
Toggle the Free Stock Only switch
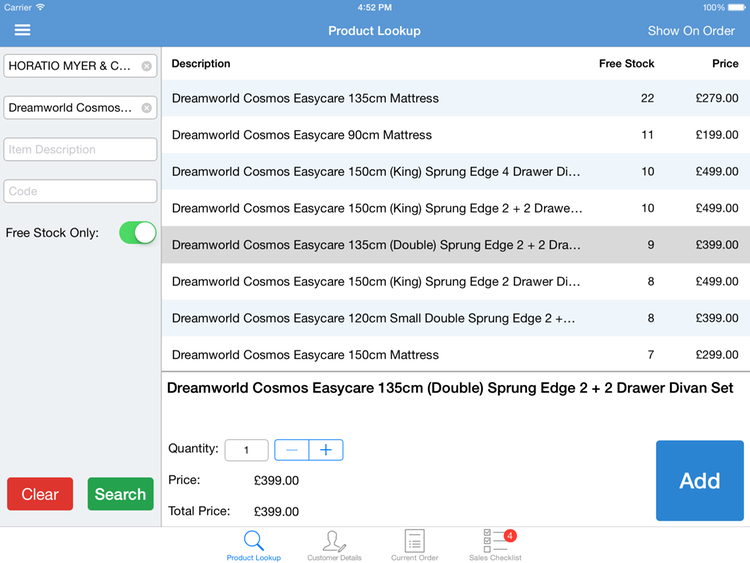tap(138, 233)
